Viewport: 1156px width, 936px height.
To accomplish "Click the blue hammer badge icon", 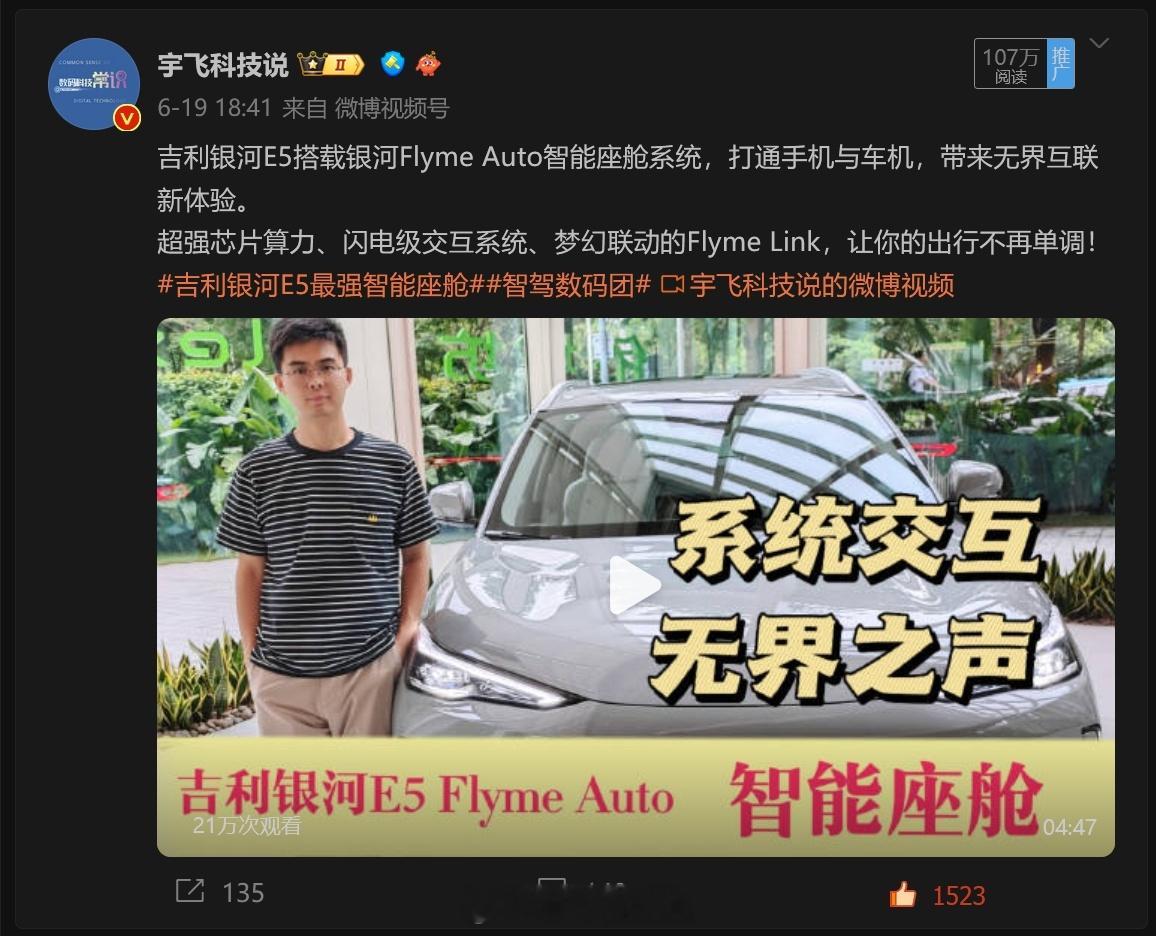I will pyautogui.click(x=392, y=64).
